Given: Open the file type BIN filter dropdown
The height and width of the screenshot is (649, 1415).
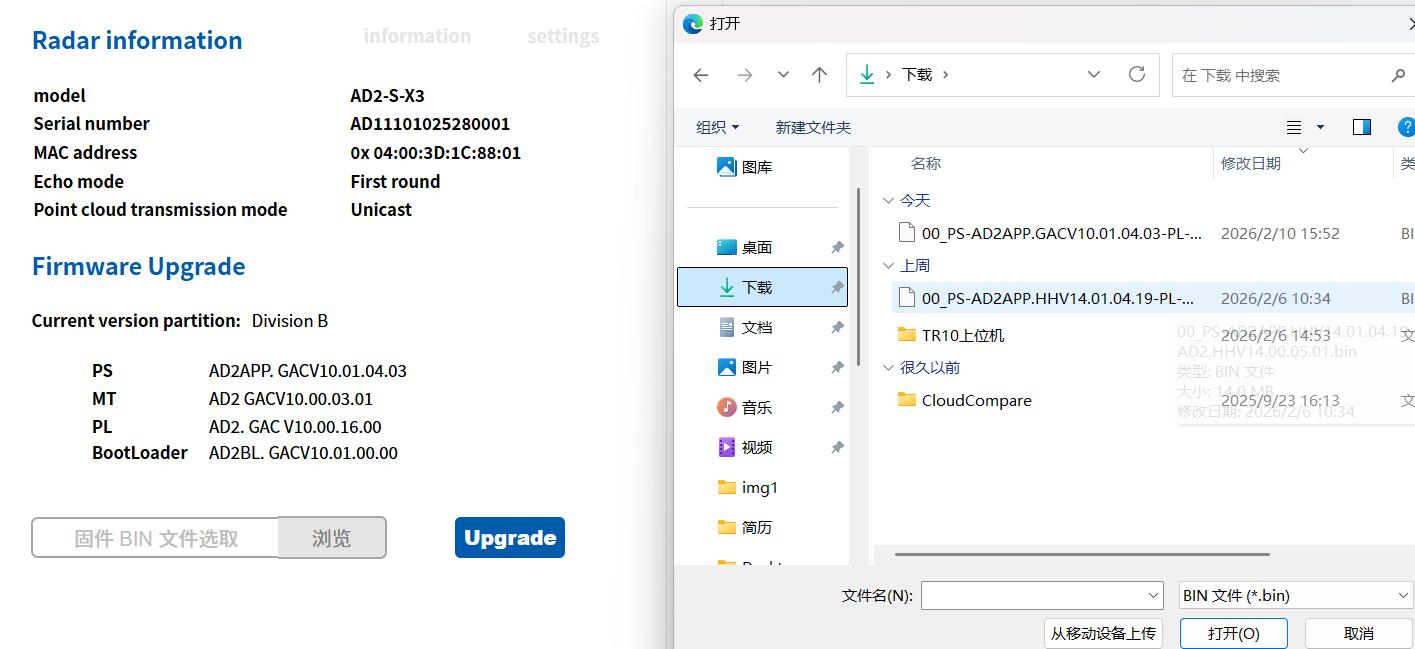Looking at the screenshot, I should pos(1296,595).
